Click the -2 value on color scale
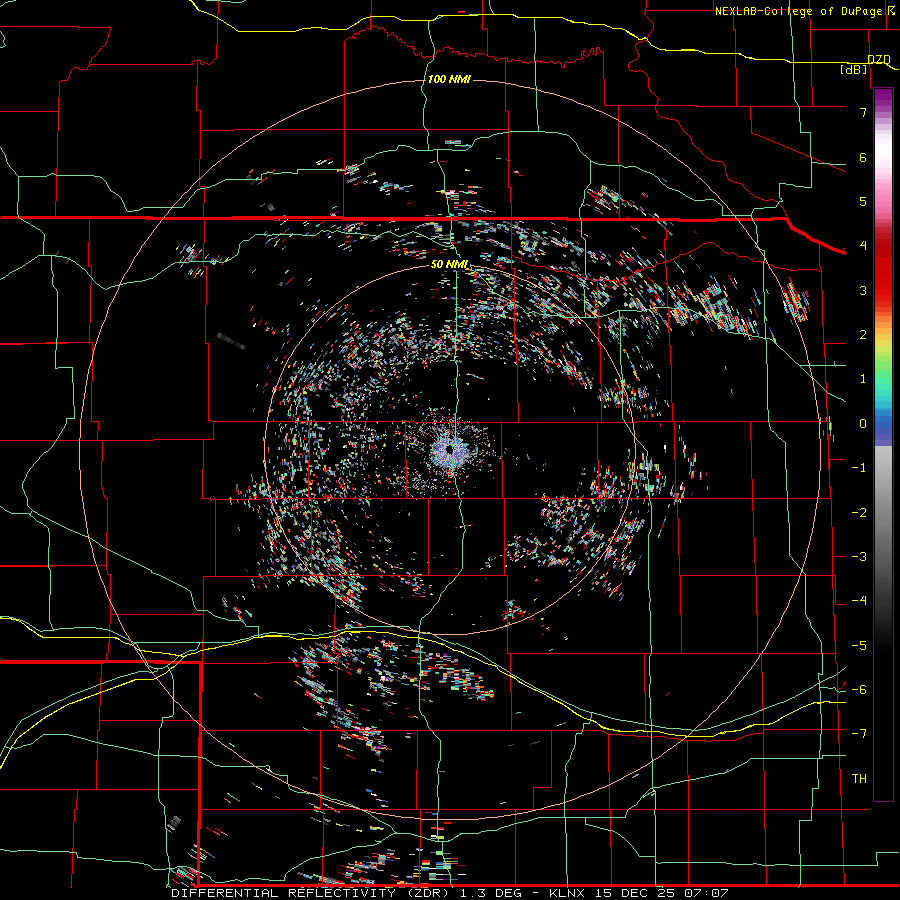The height and width of the screenshot is (900, 900). (x=859, y=513)
